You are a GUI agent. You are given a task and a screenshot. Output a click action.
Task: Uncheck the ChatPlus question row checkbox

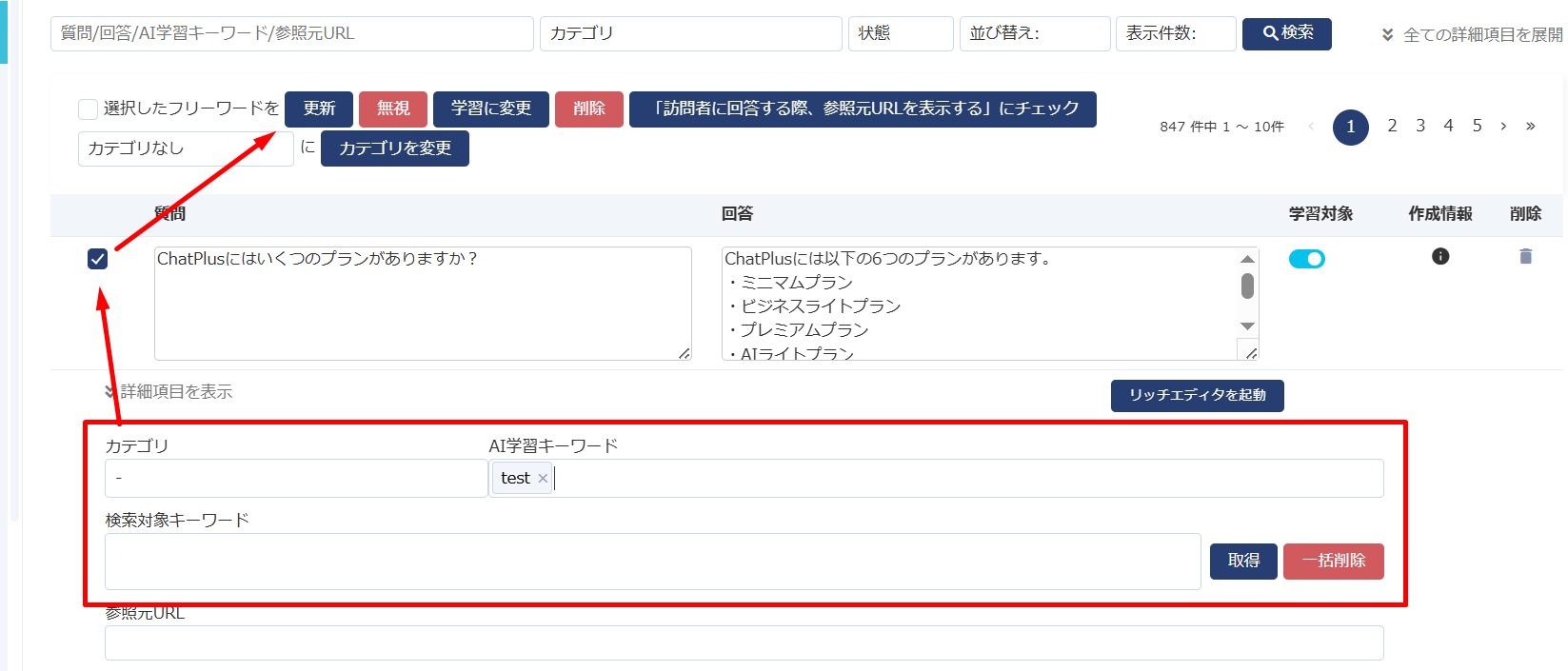coord(97,259)
